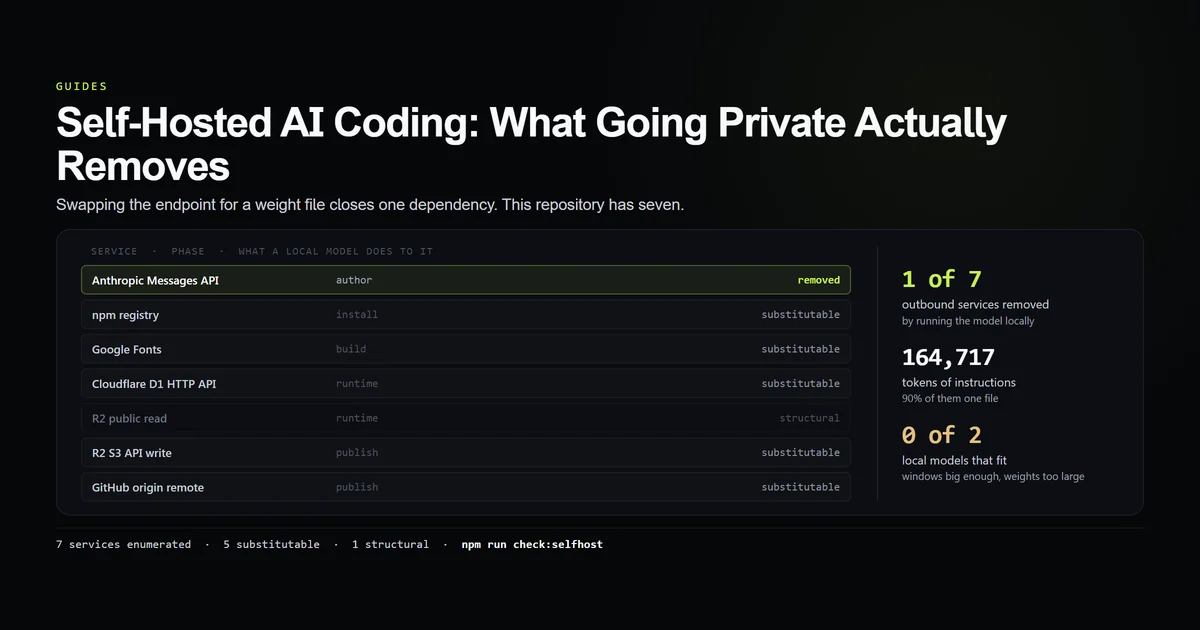
Task: Click the '0 of 2' local models statistic
Action: pyautogui.click(x=942, y=435)
